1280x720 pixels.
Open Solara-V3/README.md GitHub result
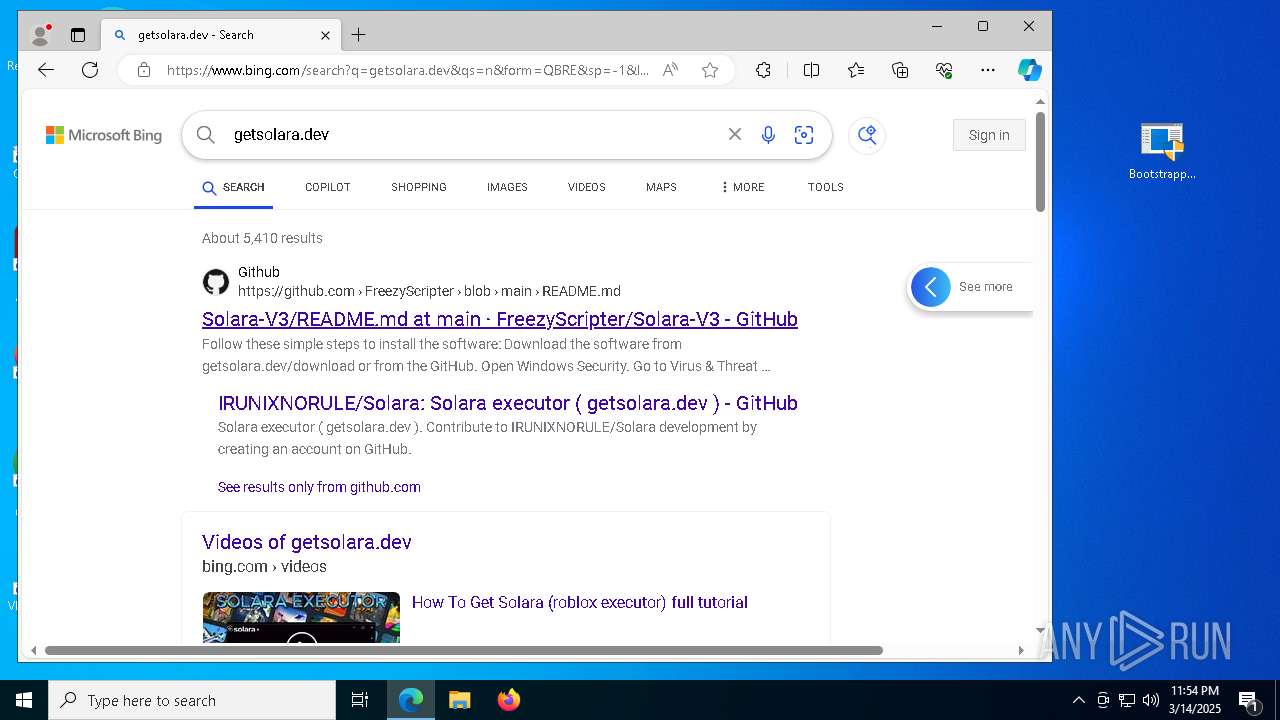pyautogui.click(x=500, y=319)
